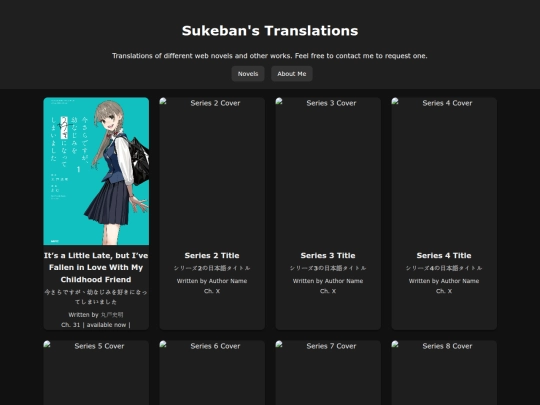The width and height of the screenshot is (540, 405).
Task: Open the Novels page
Action: [x=248, y=74]
